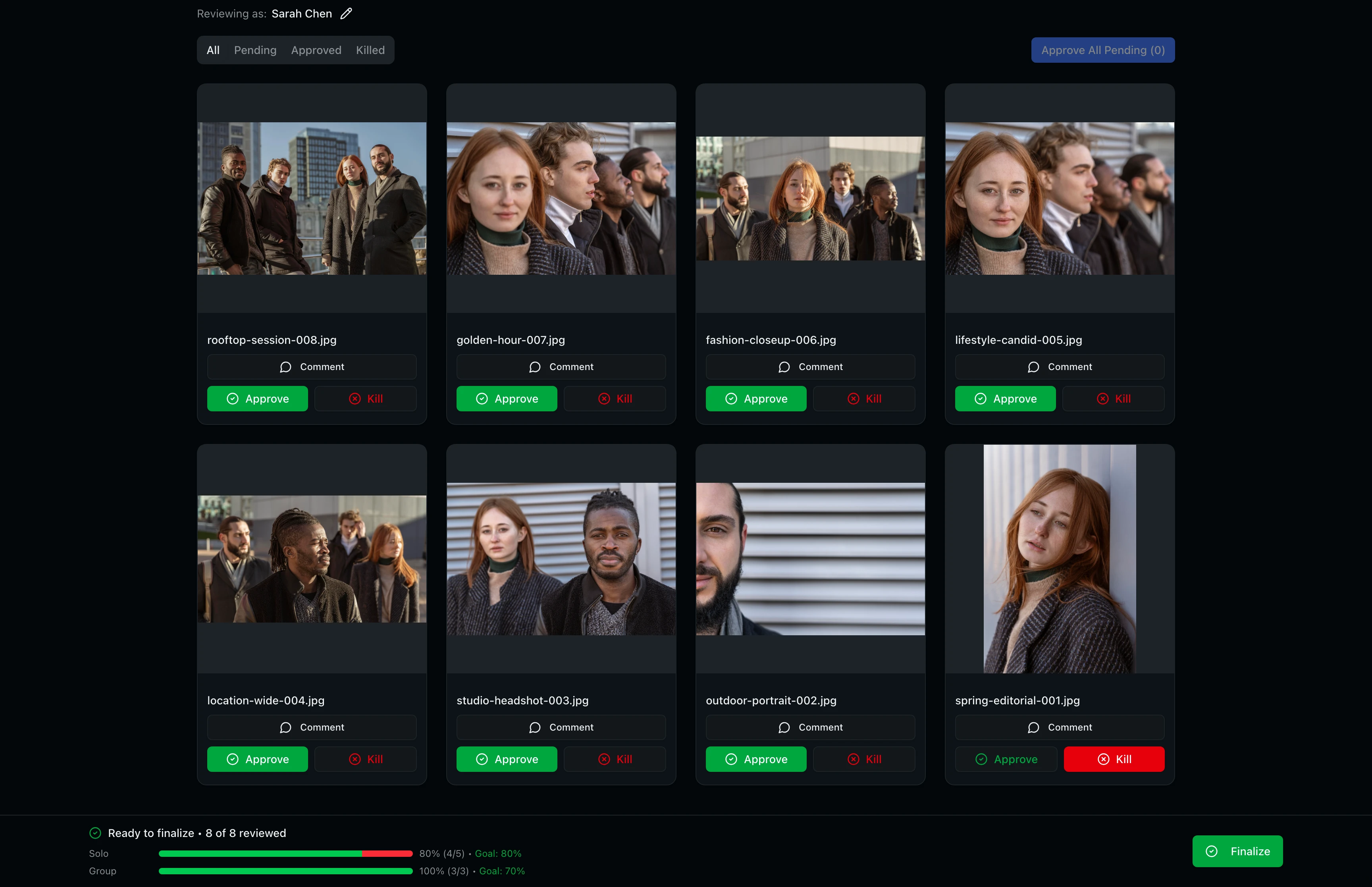The height and width of the screenshot is (887, 1372).
Task: Click the approve checkmark icon on lifestyle-candid-005.jpg
Action: (x=981, y=399)
